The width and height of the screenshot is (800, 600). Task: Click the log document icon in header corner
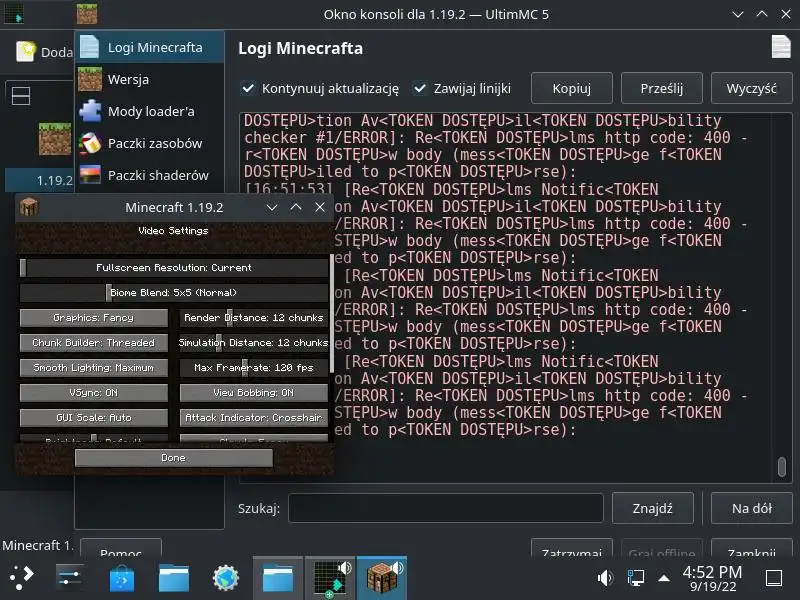tap(781, 46)
